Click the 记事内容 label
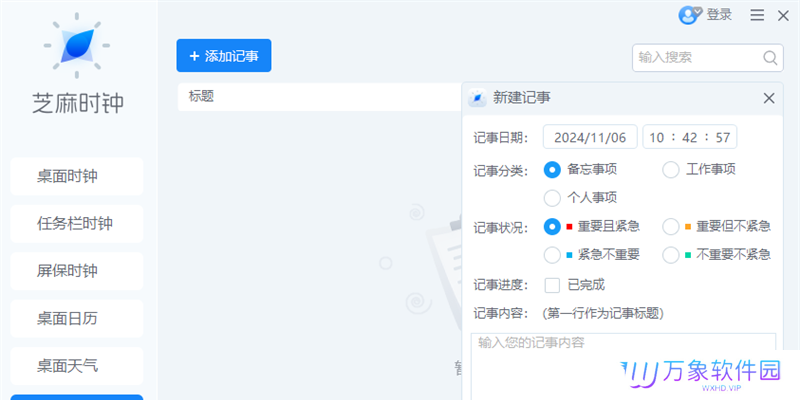 click(501, 313)
